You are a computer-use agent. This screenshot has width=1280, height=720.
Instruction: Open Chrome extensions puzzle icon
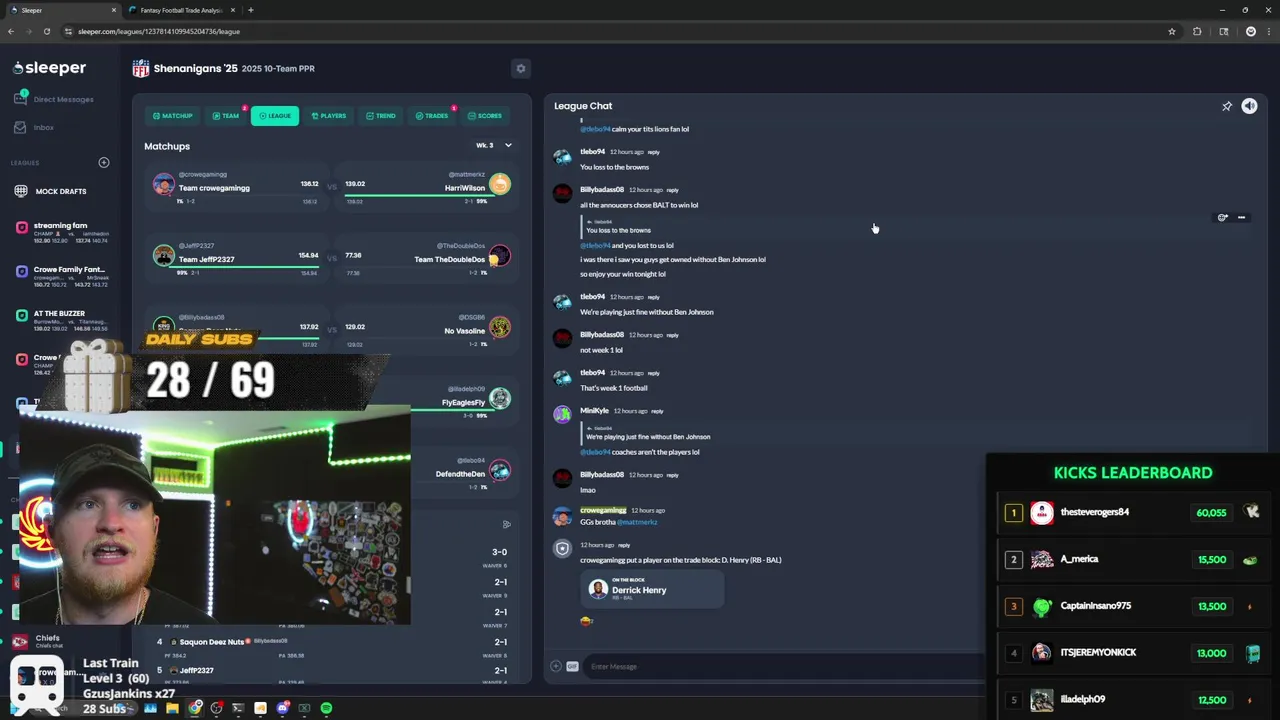point(1197,31)
